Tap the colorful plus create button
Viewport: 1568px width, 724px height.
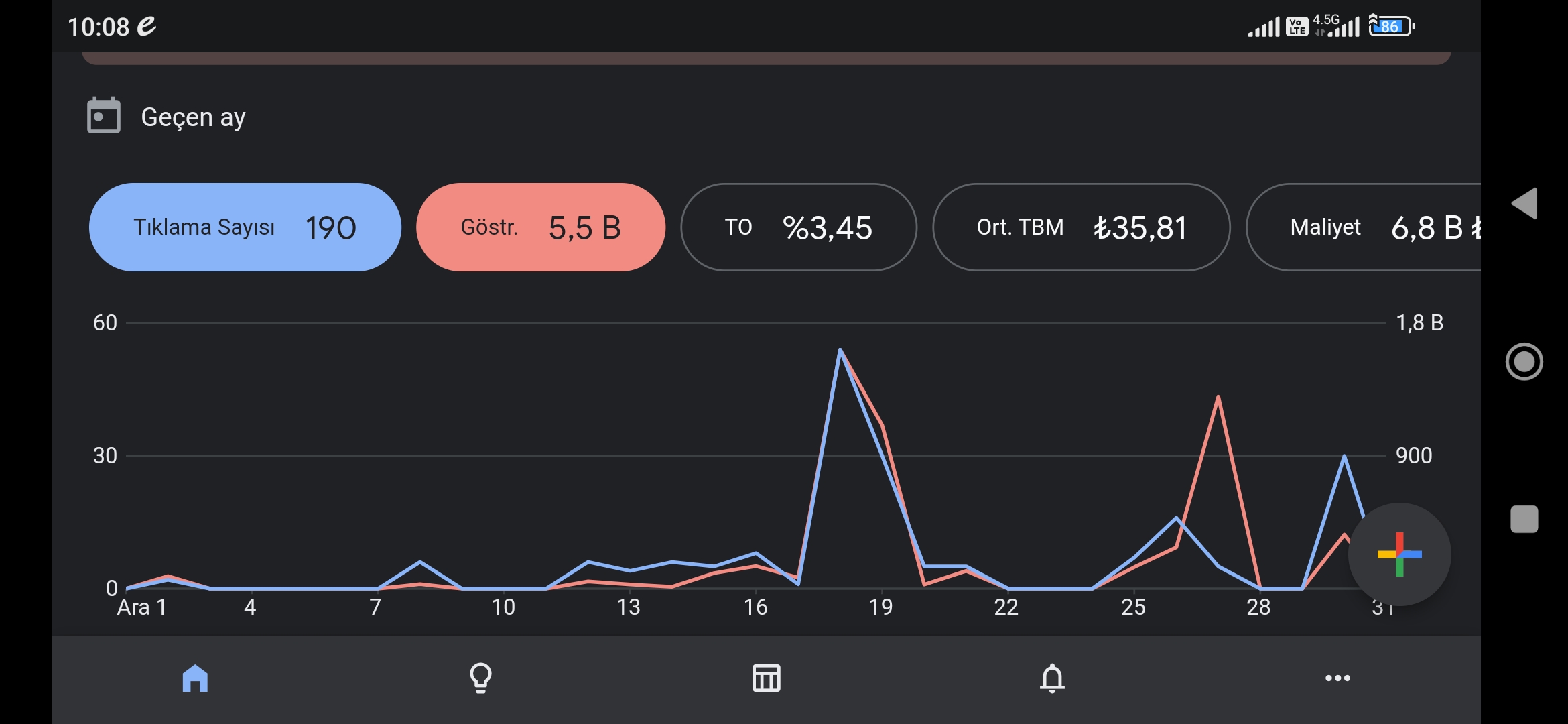tap(1399, 554)
